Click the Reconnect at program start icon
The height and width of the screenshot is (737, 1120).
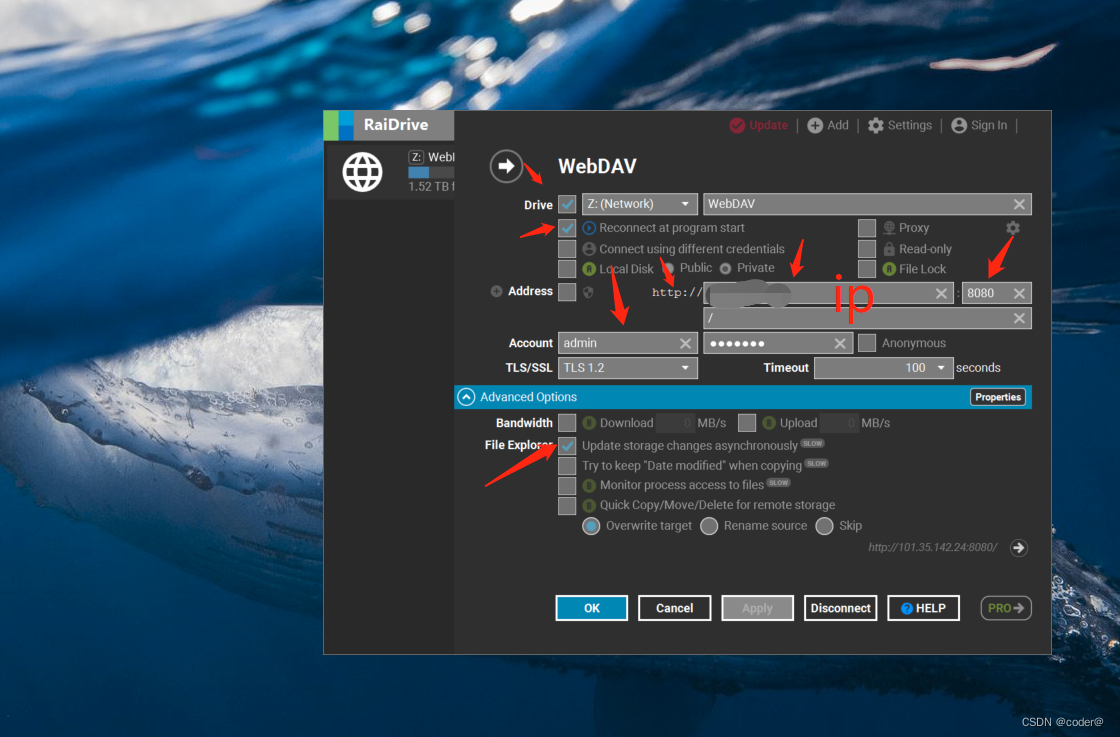click(589, 228)
